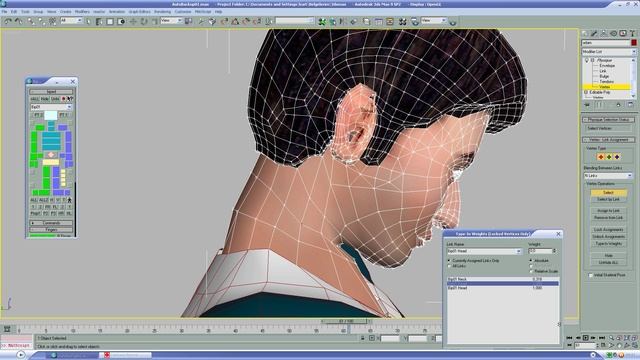
Task: Expand the Editable Poly stack entry
Action: click(x=587, y=92)
